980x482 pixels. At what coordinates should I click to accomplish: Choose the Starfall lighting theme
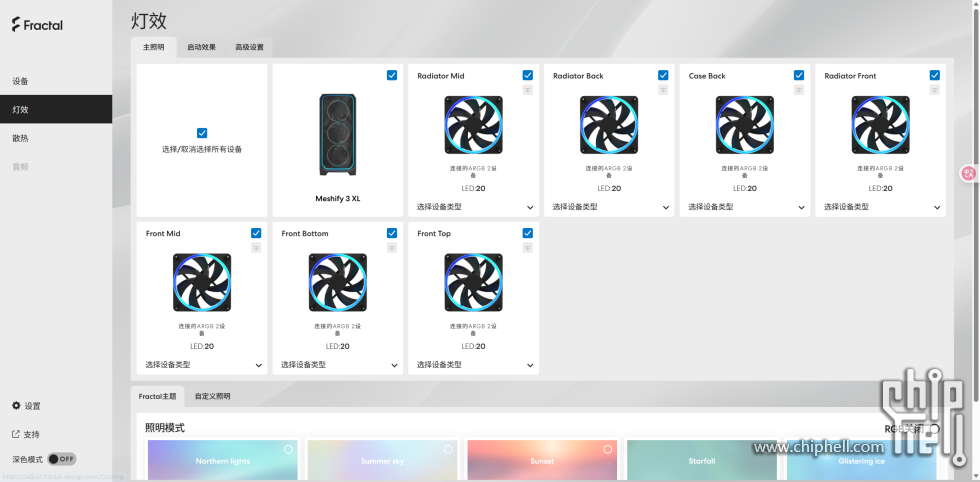coord(701,460)
